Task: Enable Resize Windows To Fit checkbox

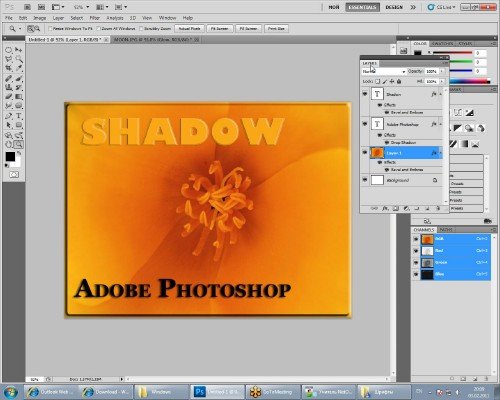Action: point(51,29)
